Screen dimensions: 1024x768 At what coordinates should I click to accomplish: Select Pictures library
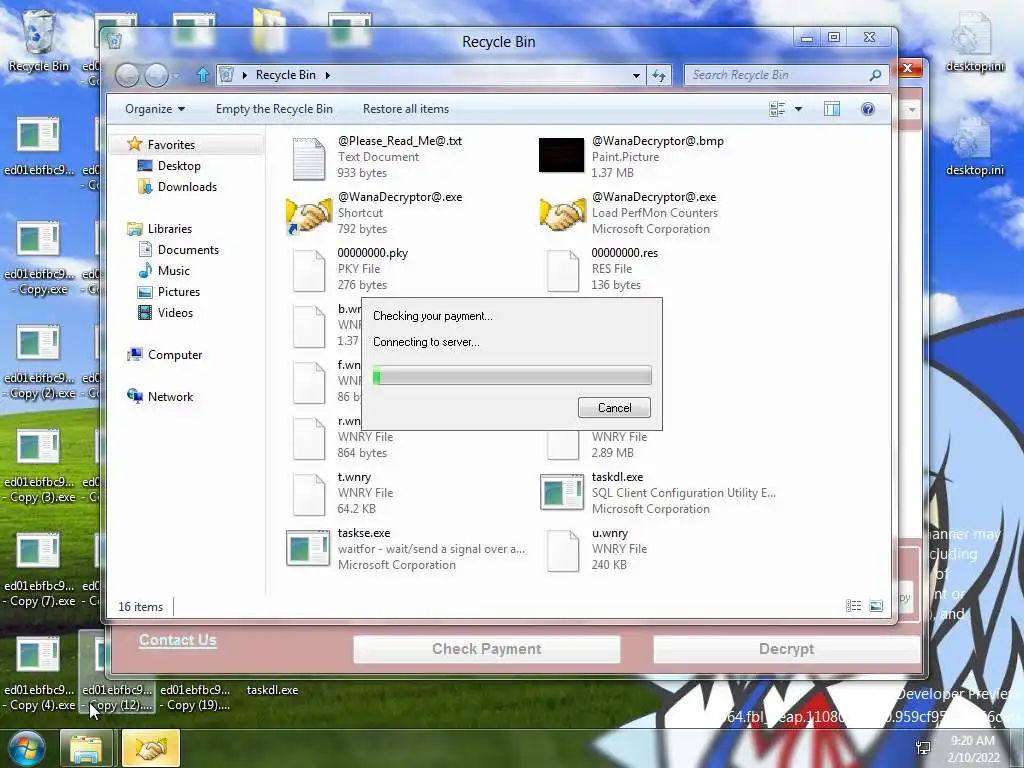(x=178, y=292)
